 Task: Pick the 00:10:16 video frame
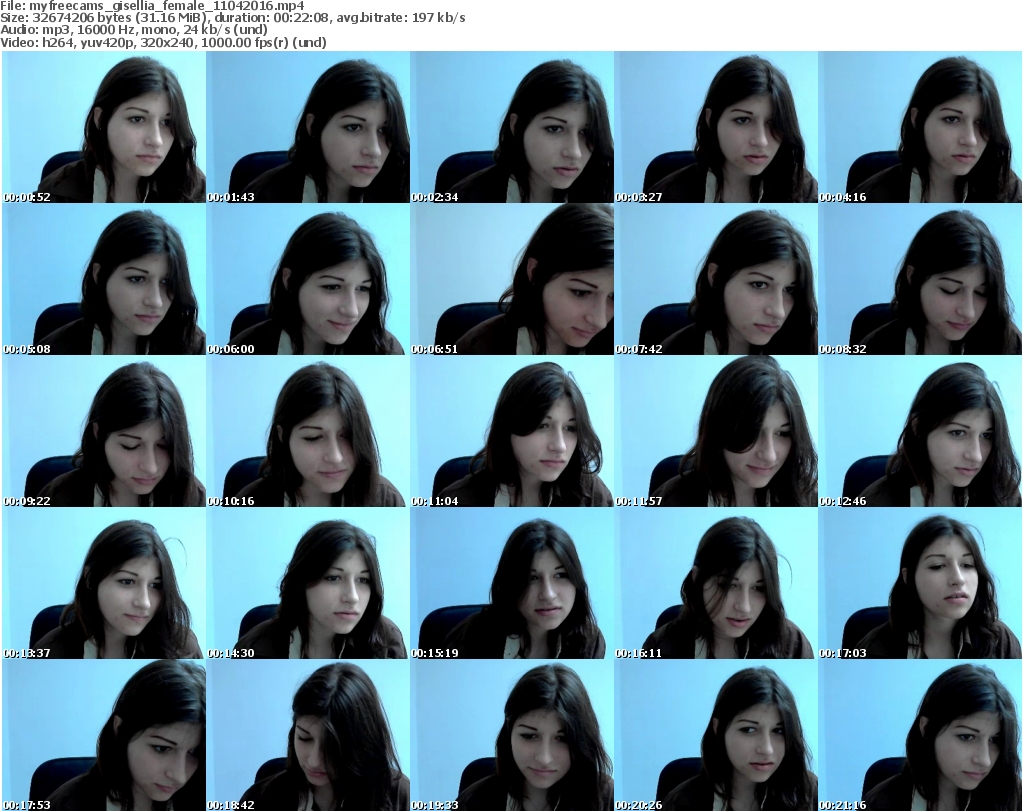pos(308,432)
